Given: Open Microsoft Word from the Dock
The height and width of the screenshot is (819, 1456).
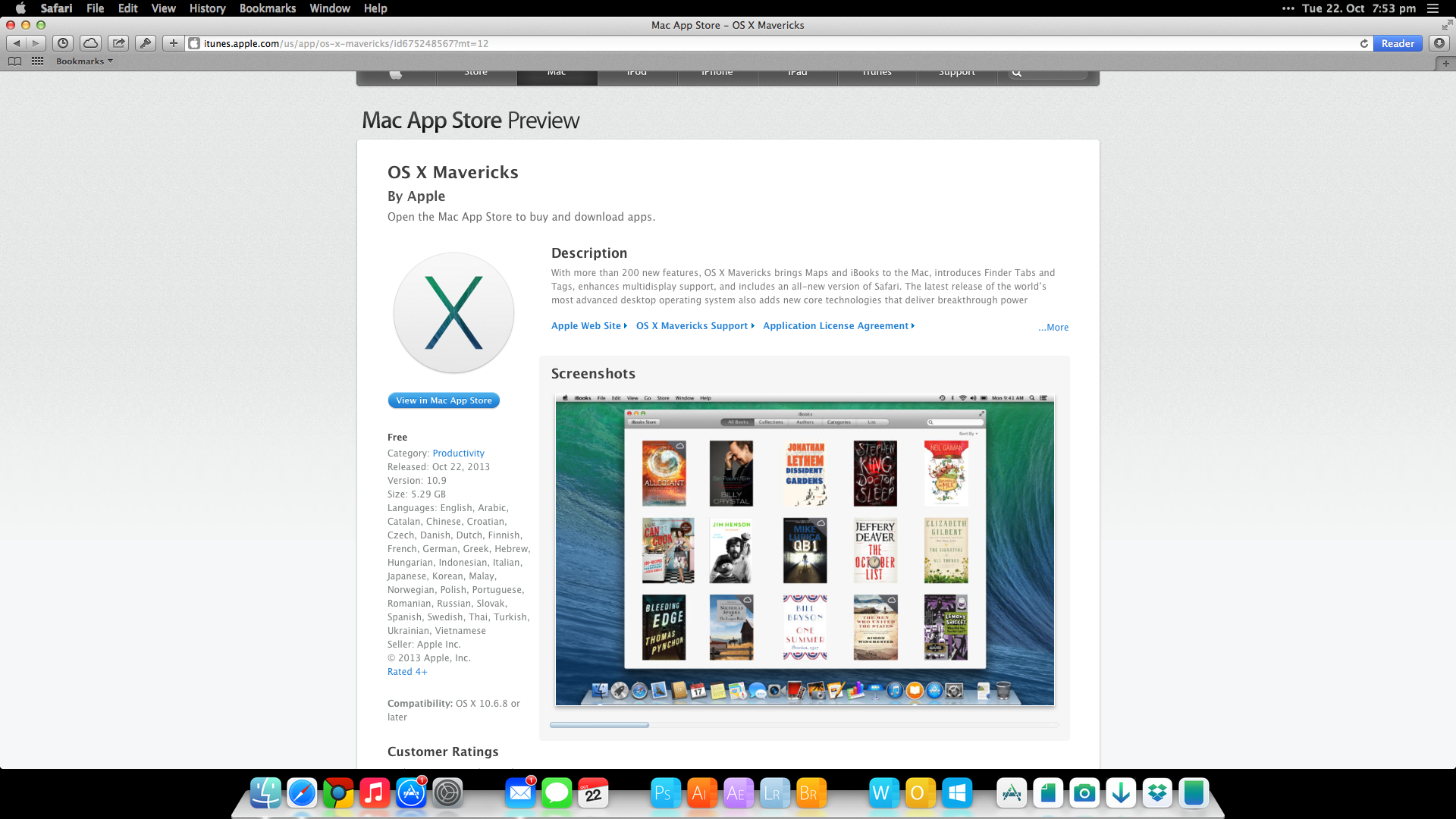Looking at the screenshot, I should tap(884, 793).
